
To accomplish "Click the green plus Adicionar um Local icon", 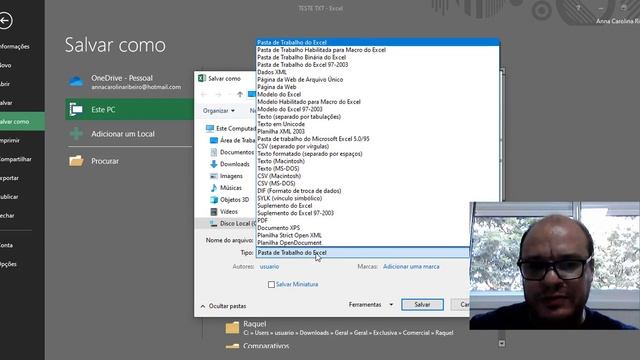I will click(76, 133).
